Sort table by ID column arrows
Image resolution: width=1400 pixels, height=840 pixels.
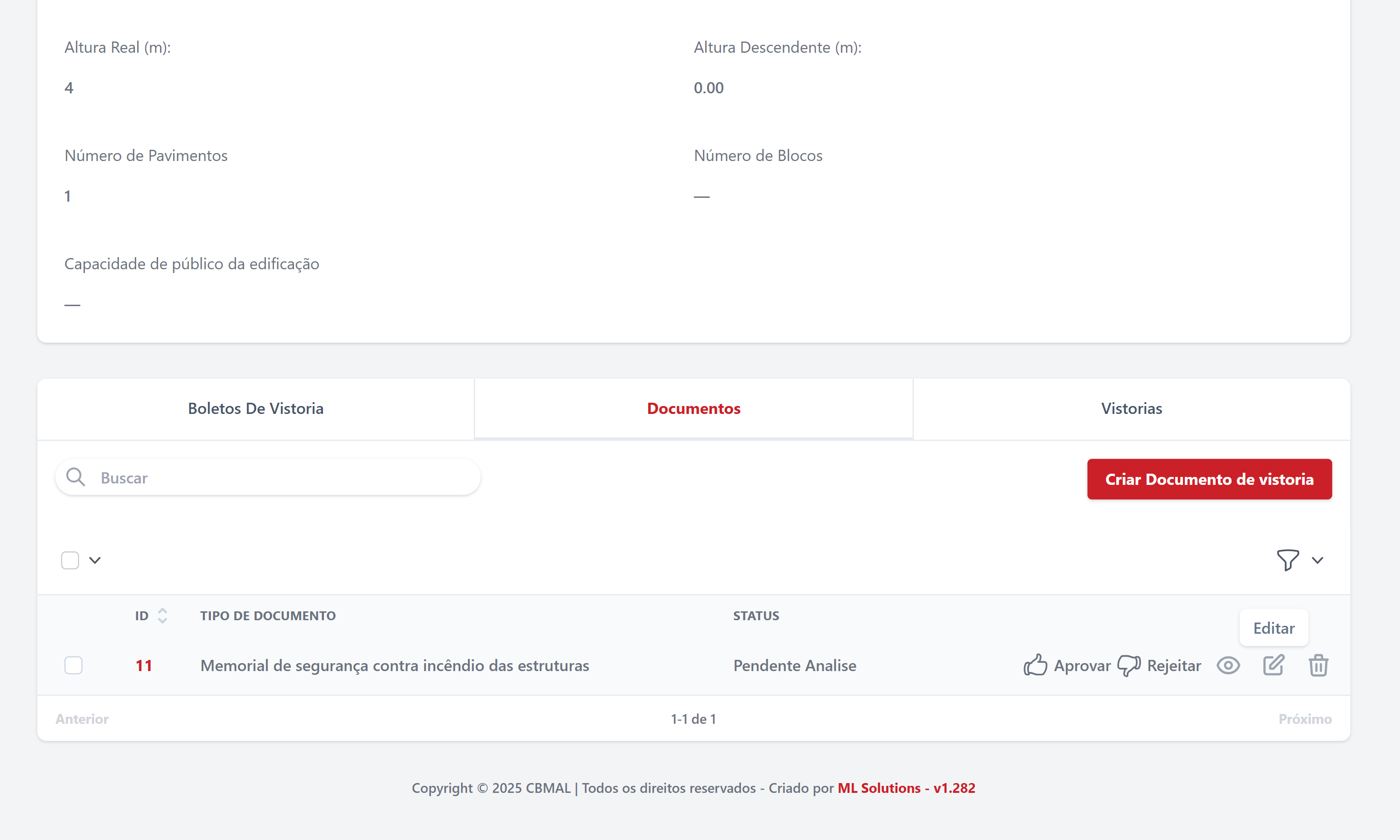(162, 615)
